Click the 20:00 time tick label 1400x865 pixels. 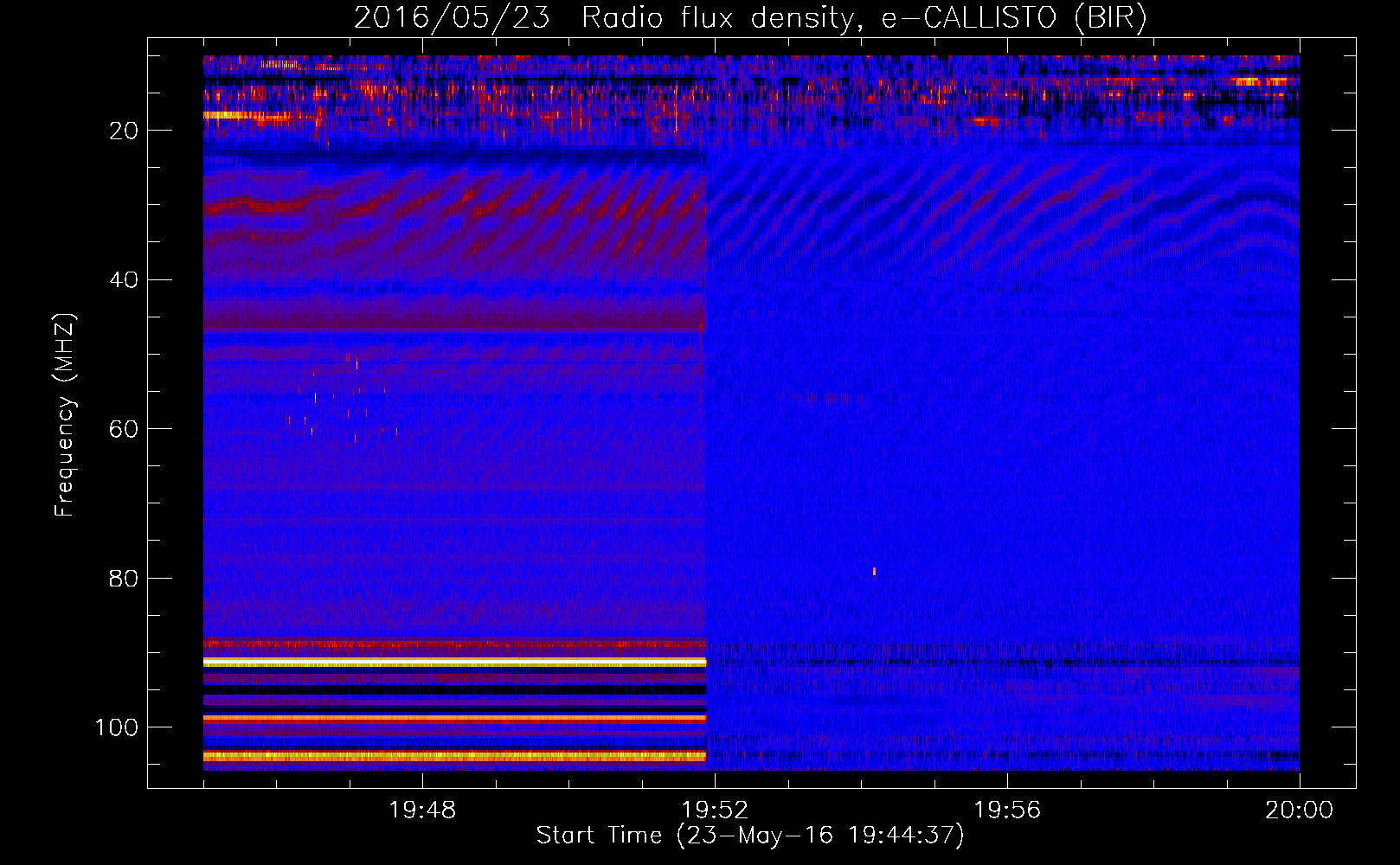tap(1300, 811)
